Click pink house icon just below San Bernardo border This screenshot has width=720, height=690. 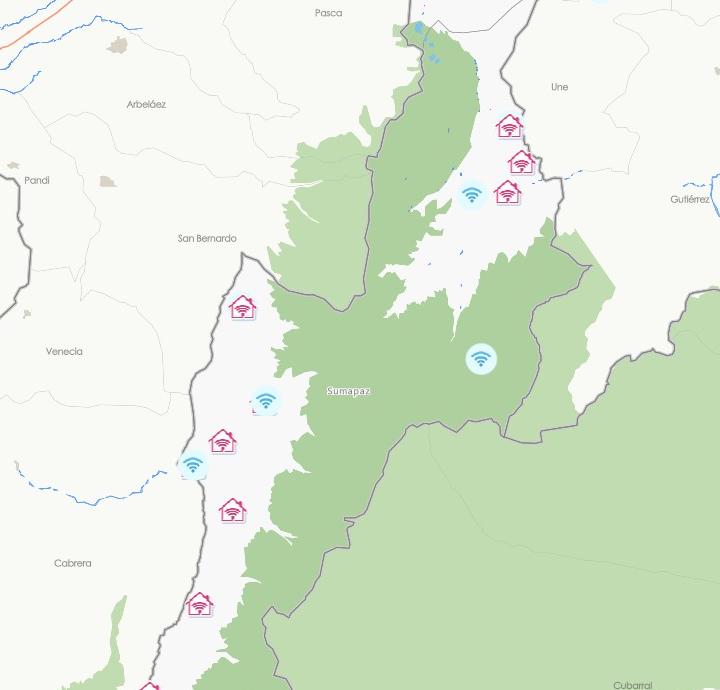242,307
